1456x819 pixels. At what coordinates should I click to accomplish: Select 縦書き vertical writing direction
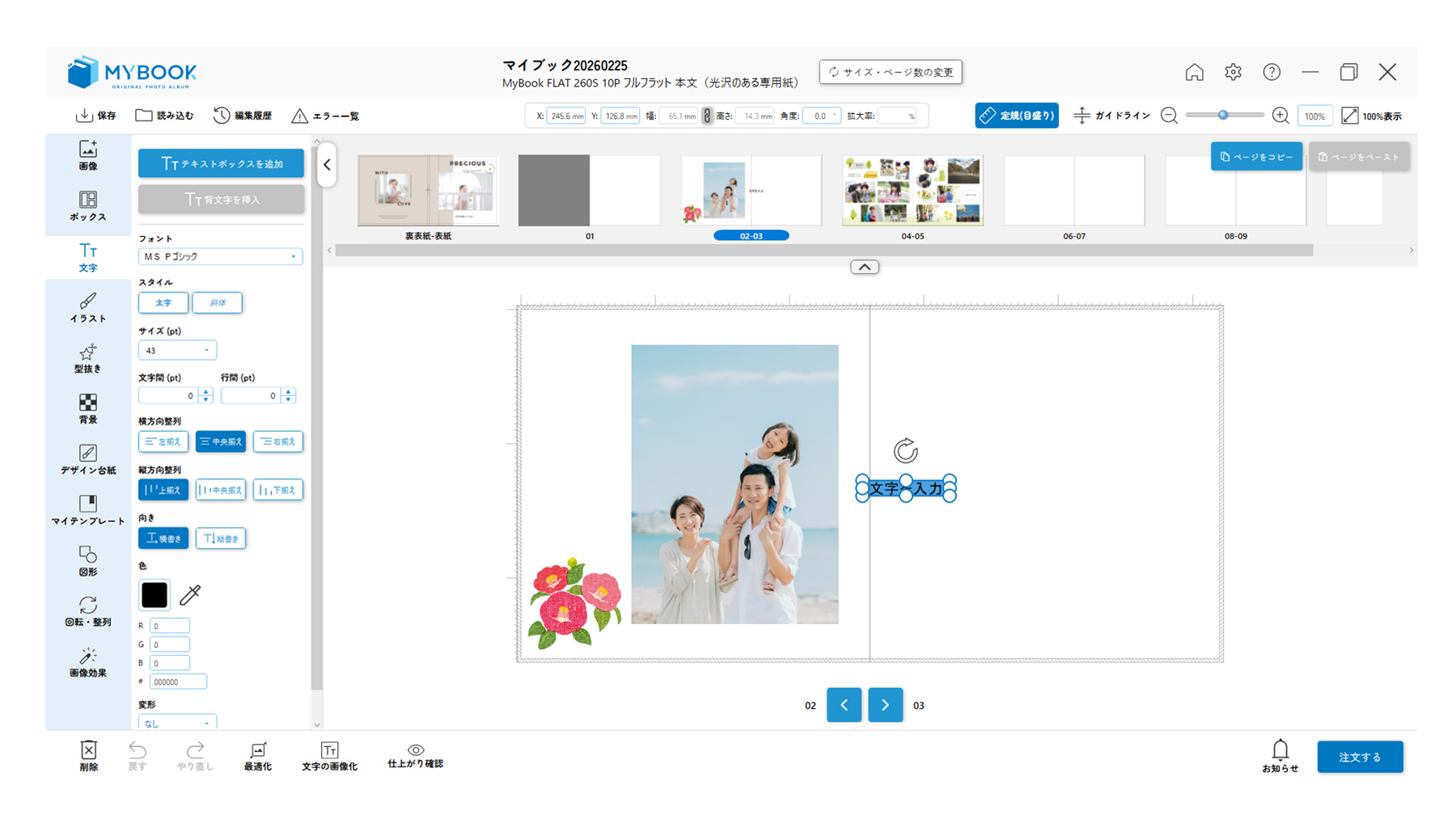coord(221,538)
